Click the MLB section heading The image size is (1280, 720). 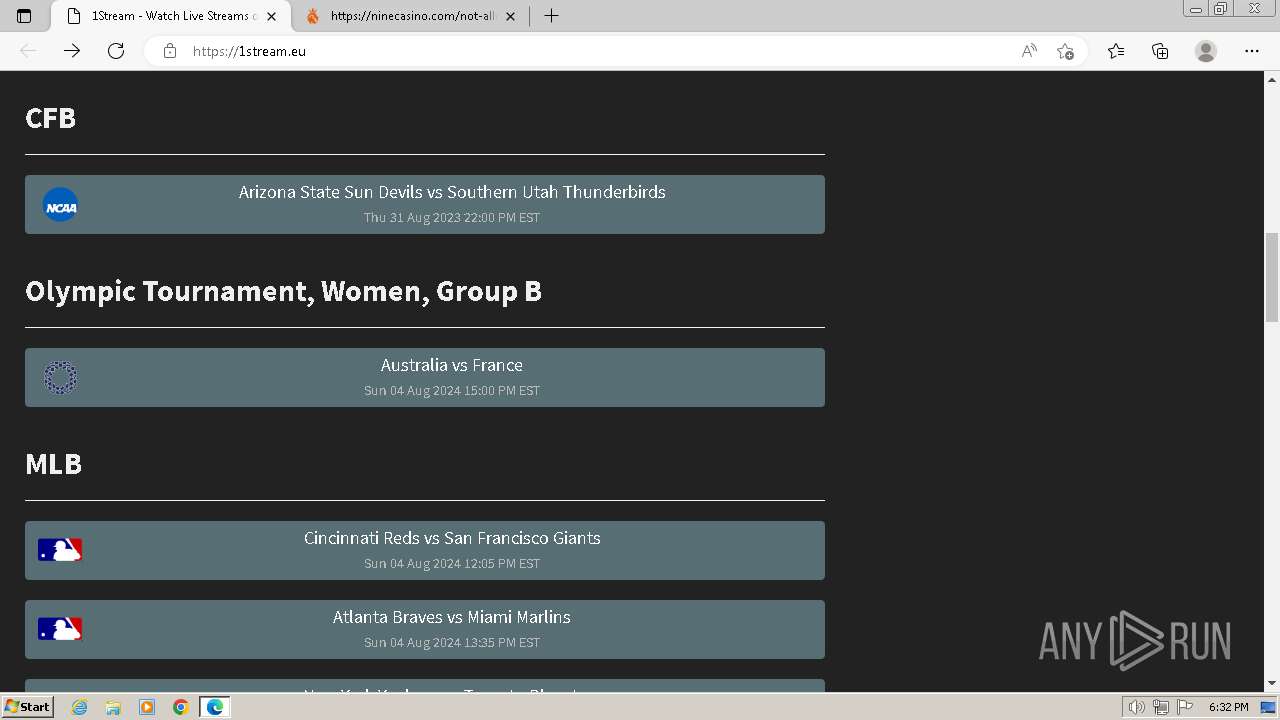tap(54, 464)
